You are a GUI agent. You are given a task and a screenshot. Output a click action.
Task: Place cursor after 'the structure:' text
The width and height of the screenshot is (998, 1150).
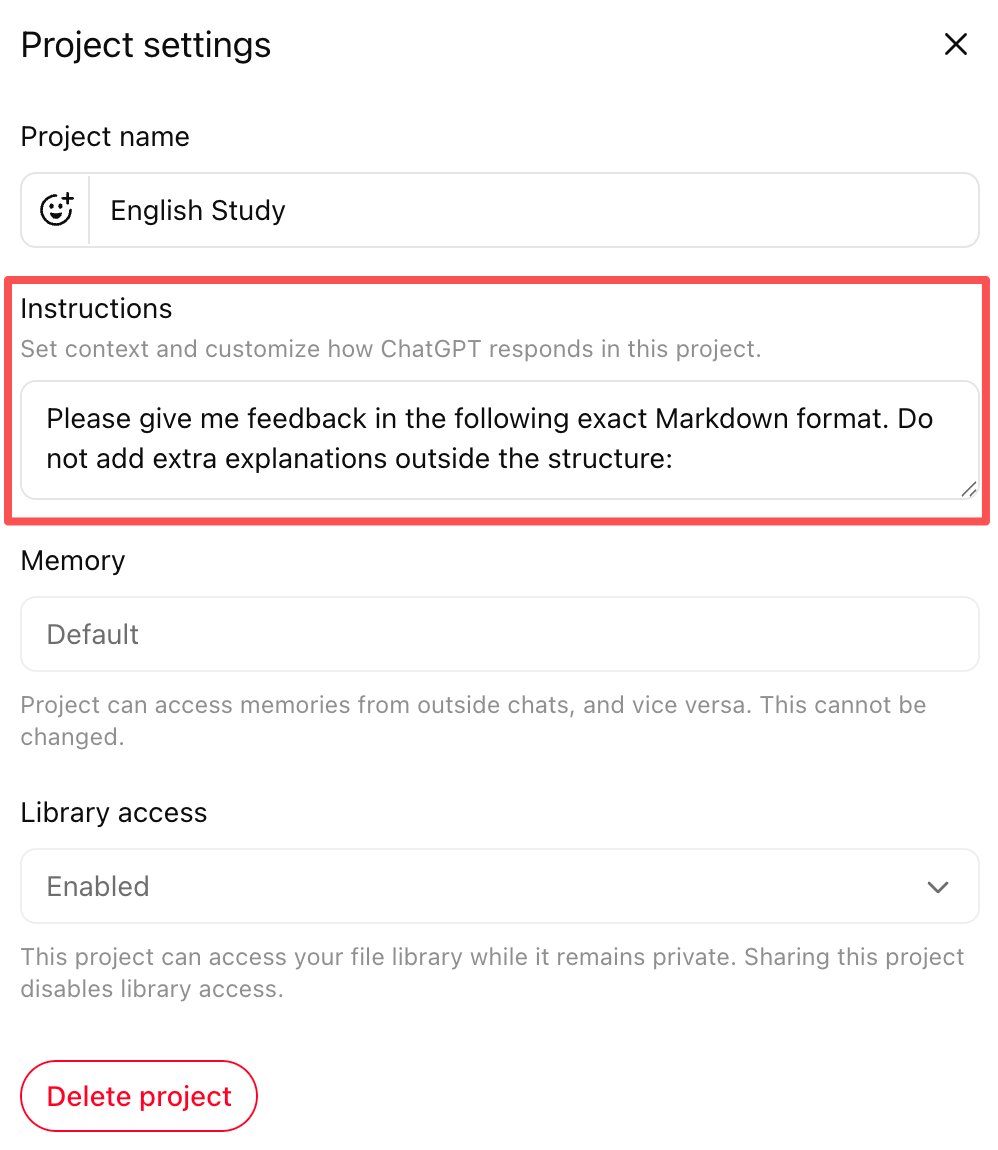(x=674, y=459)
